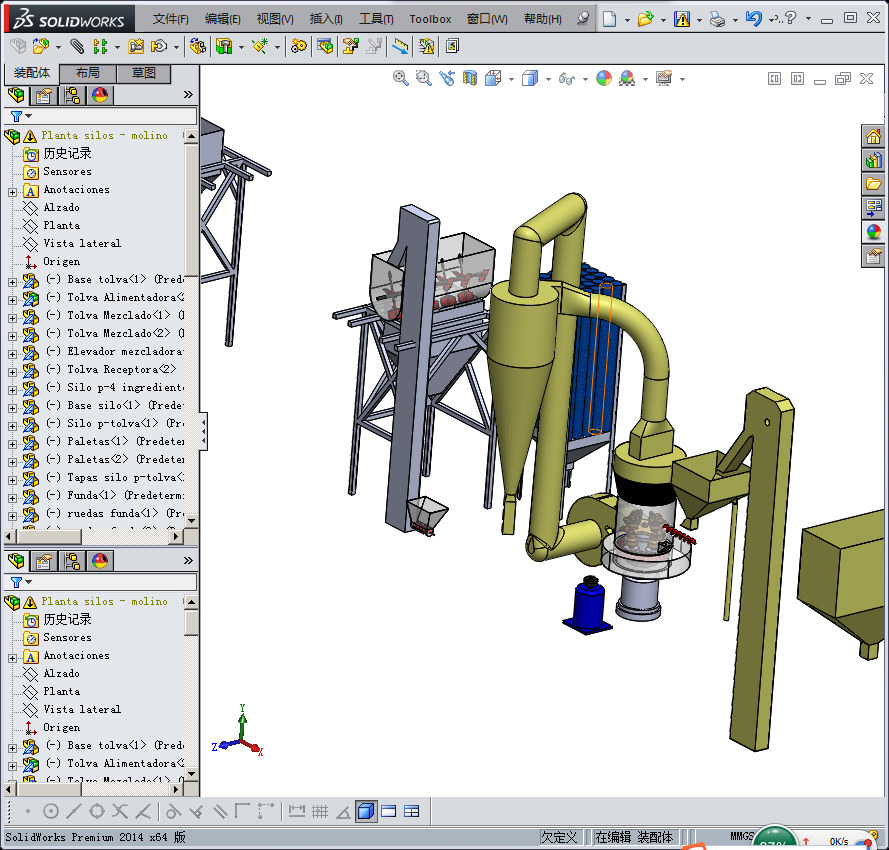Click the Print icon in the toolbar
The image size is (889, 850).
click(x=717, y=18)
